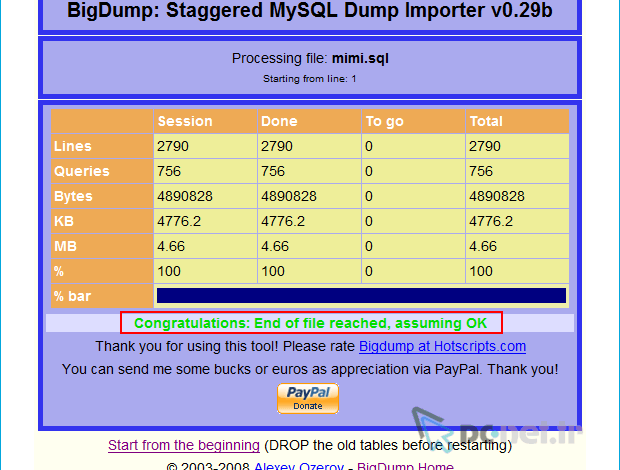Click the Congratulations End of file reached message

point(310,323)
